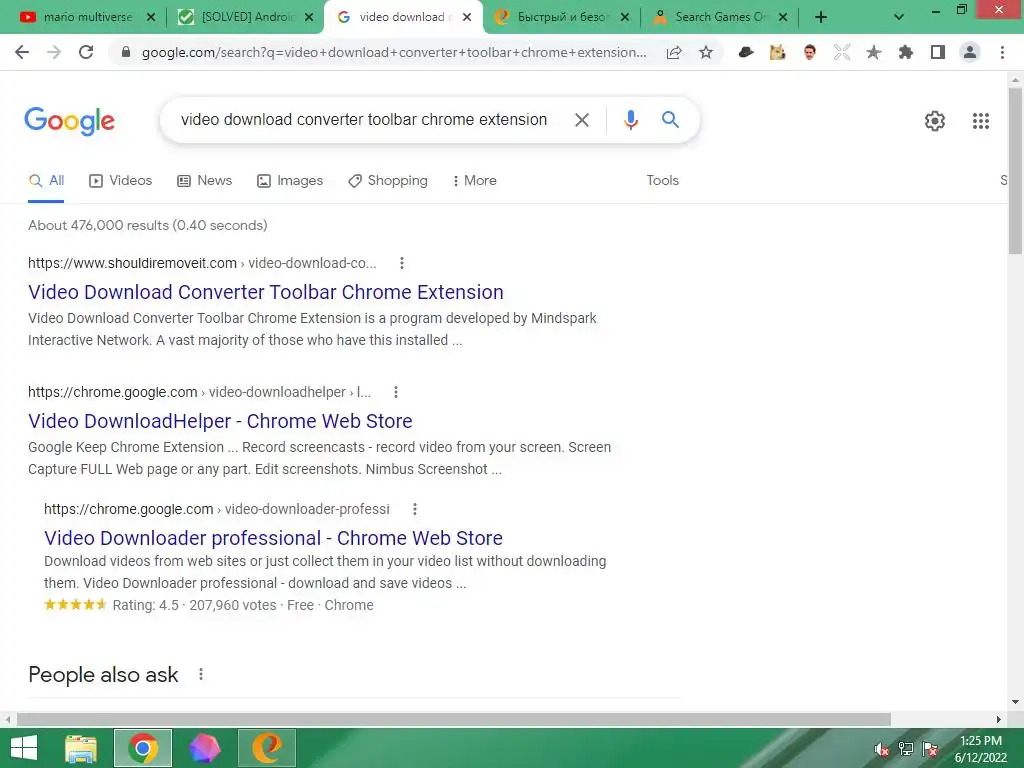Screen dimensions: 1024x768
Task: Open the man face extension icon
Action: (x=809, y=52)
